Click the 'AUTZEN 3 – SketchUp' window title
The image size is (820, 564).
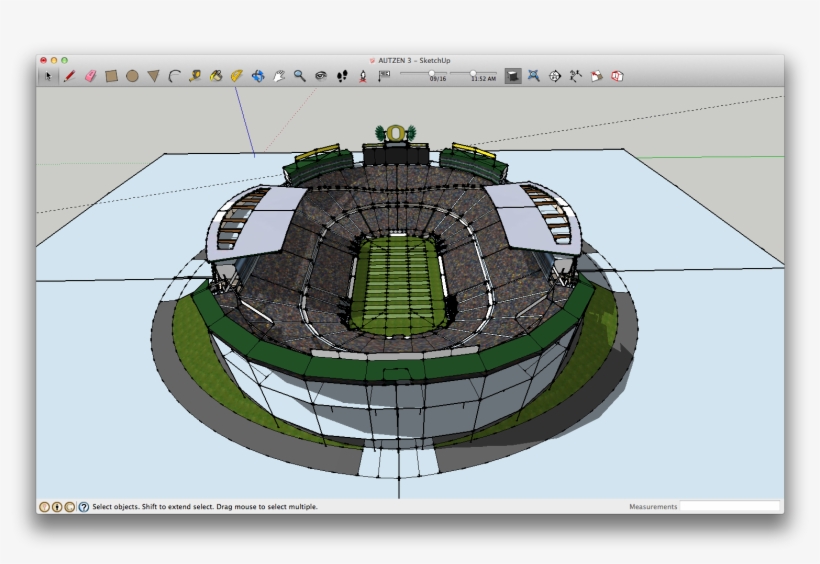pos(414,60)
